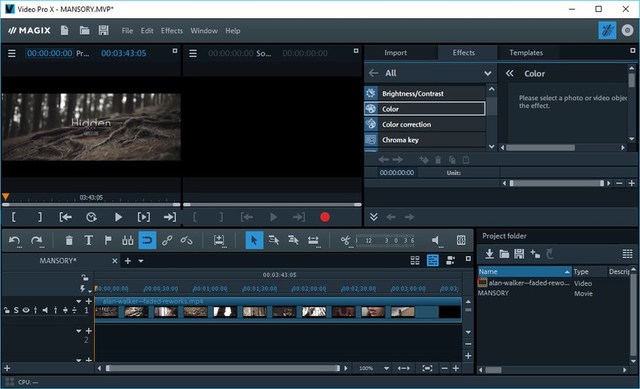Toggle the magnet snapping button
The width and height of the screenshot is (640, 389).
point(147,240)
